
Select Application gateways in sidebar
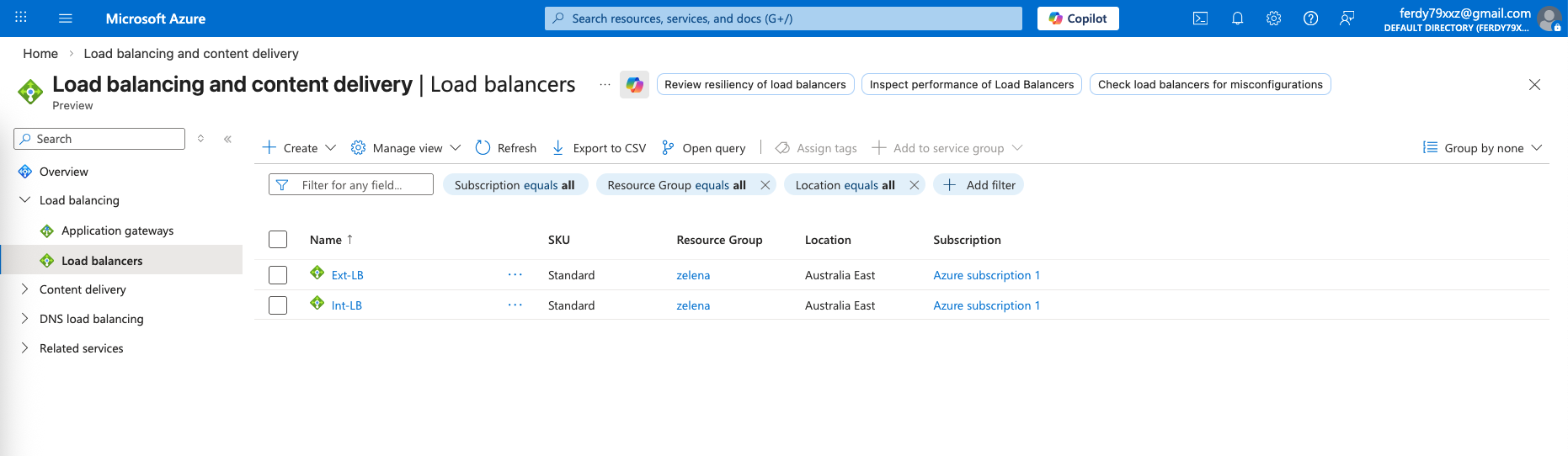click(x=117, y=231)
